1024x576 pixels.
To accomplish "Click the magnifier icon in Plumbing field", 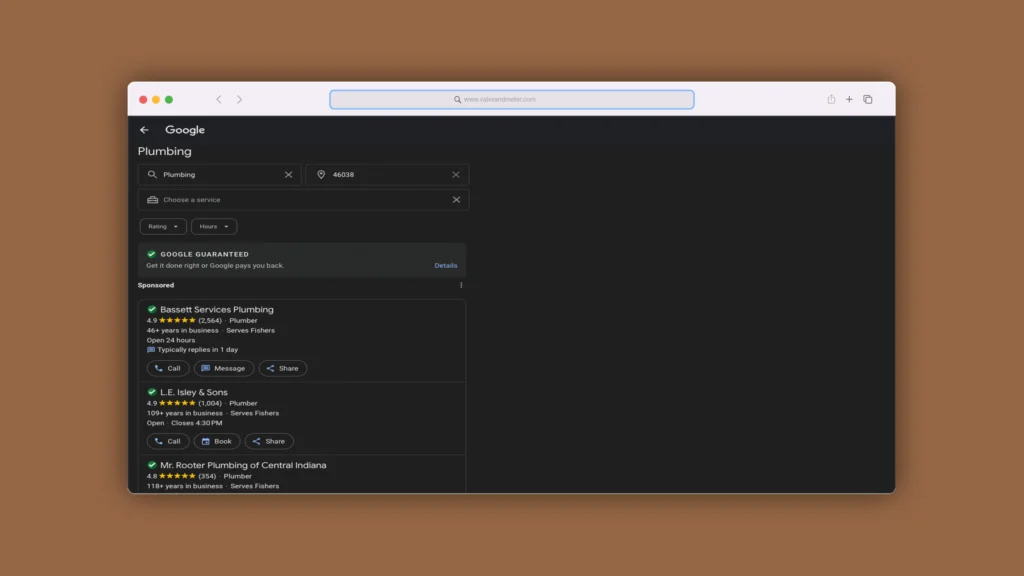I will pos(152,174).
